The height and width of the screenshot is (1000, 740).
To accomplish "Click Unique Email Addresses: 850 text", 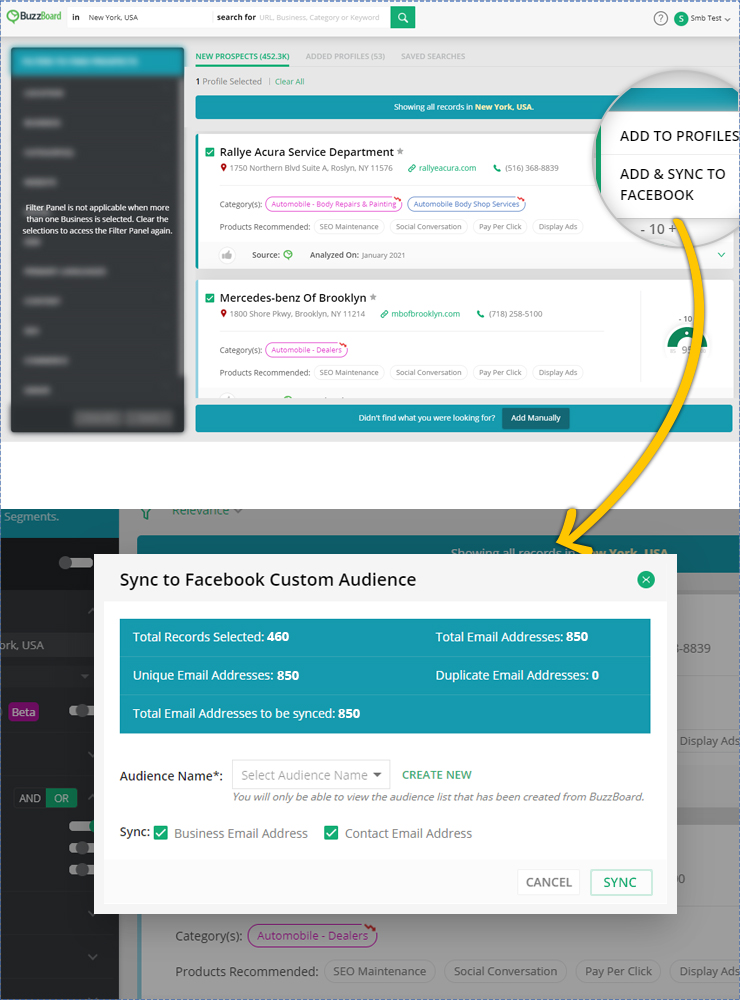I will point(216,675).
